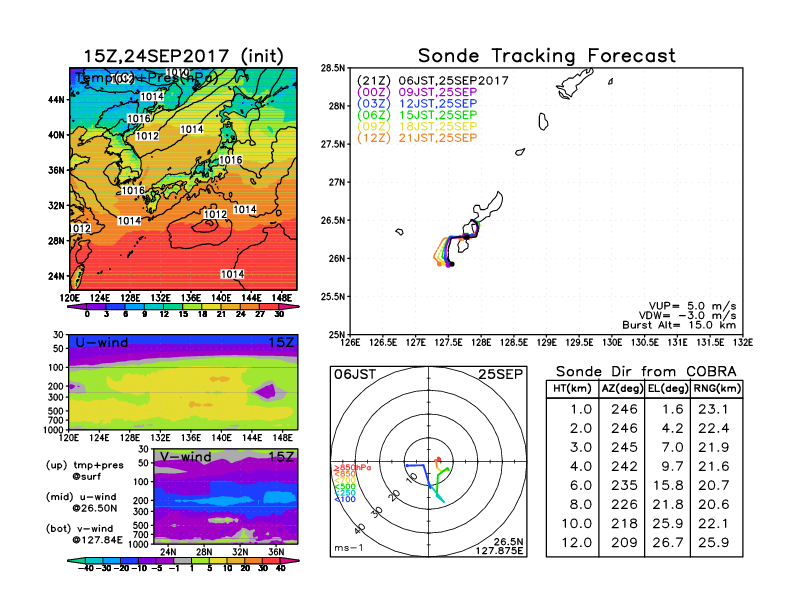Click the 'EL(deg)' column header

tap(668, 389)
